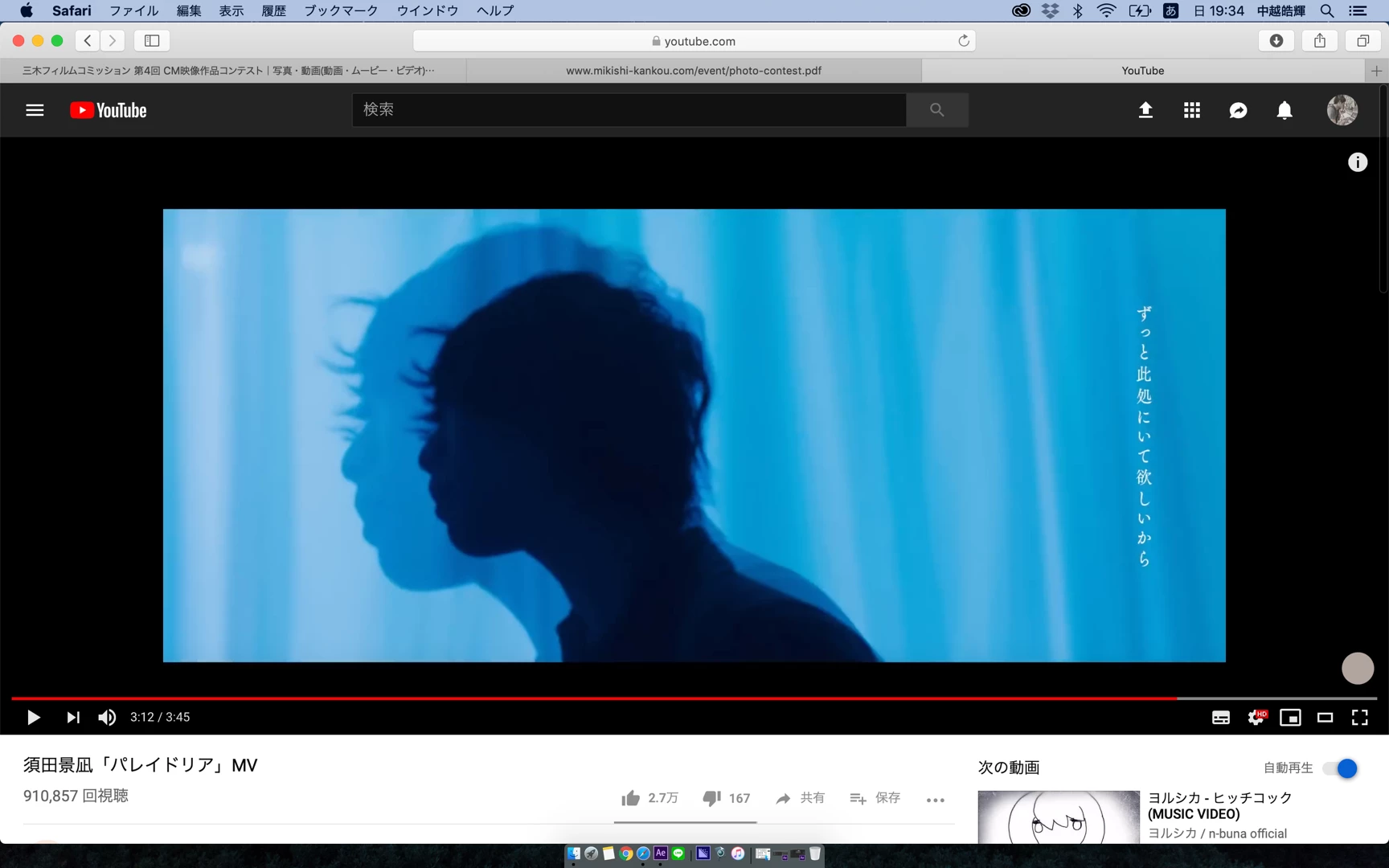Switch to 三木フィルムコミッション tab

[232, 71]
